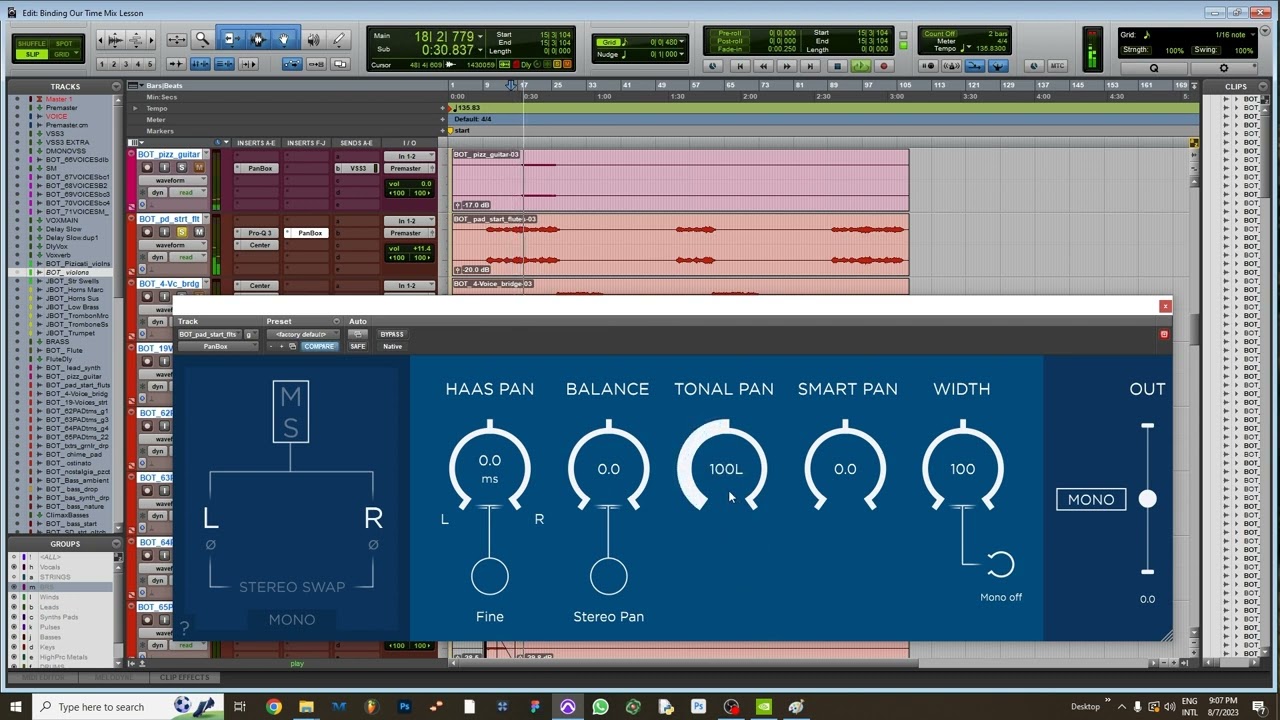Click the Stop transport button
The height and width of the screenshot is (720, 1280).
838,66
